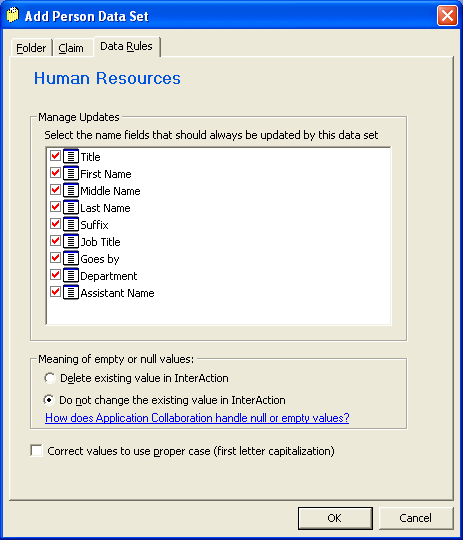
Task: Click the field icon beside Middle Name
Action: click(71, 190)
